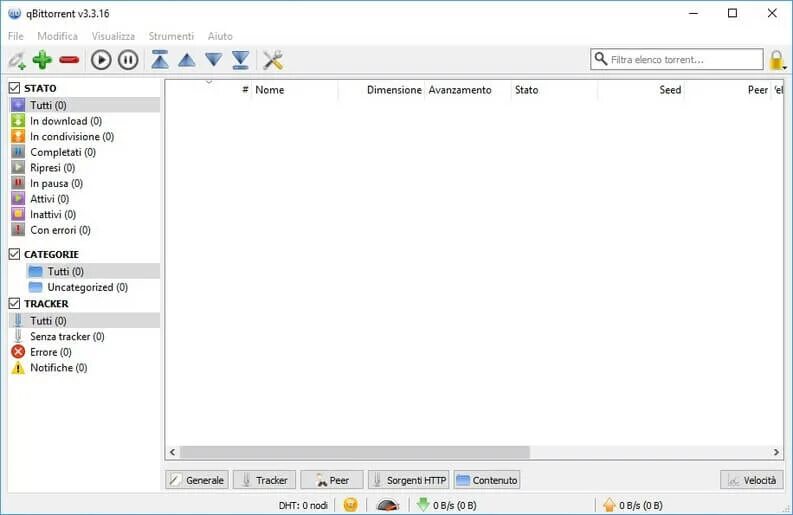The image size is (793, 515).
Task: Click the orange upload speed arrow icon
Action: 609,504
